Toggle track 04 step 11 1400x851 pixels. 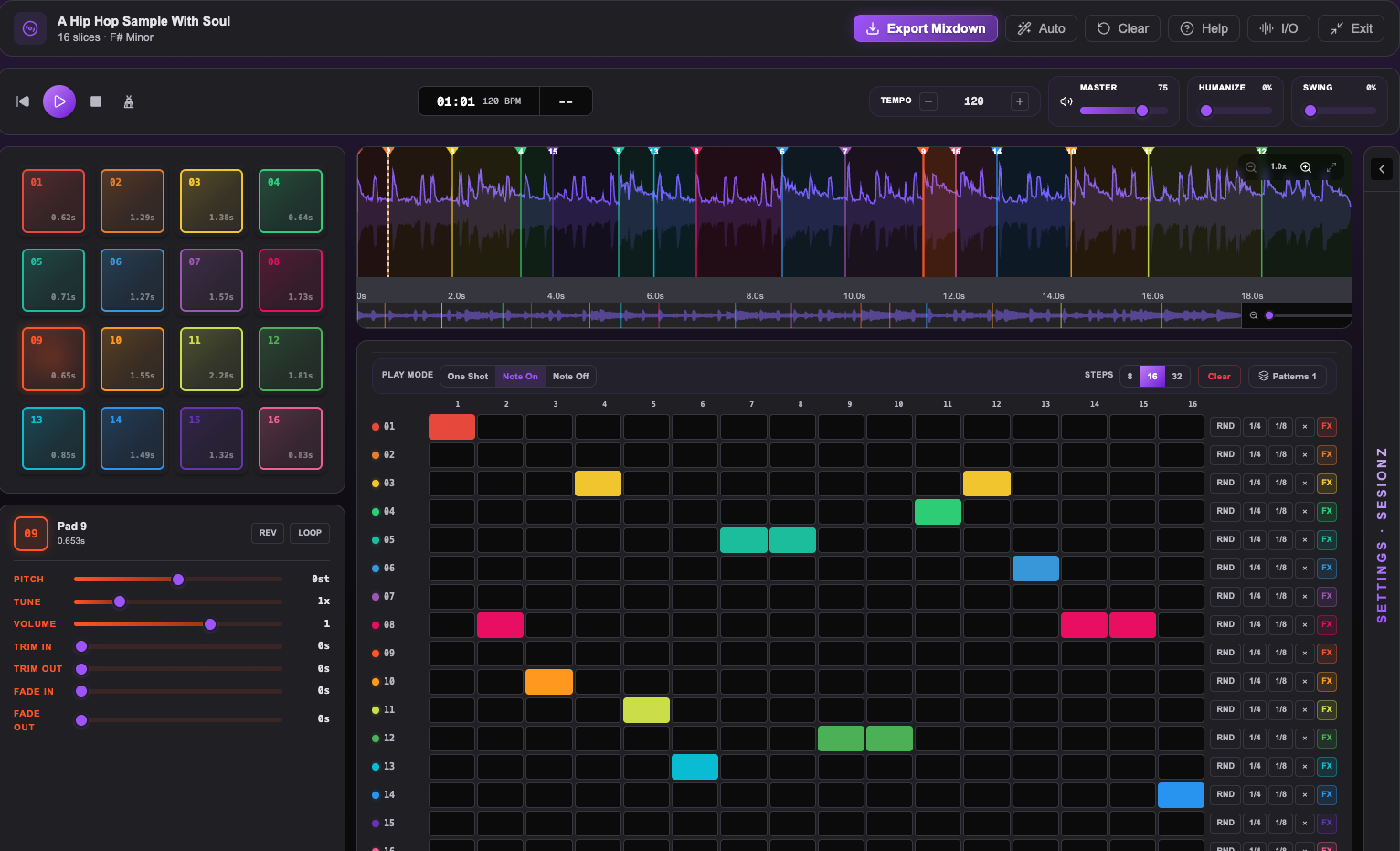[938, 512]
